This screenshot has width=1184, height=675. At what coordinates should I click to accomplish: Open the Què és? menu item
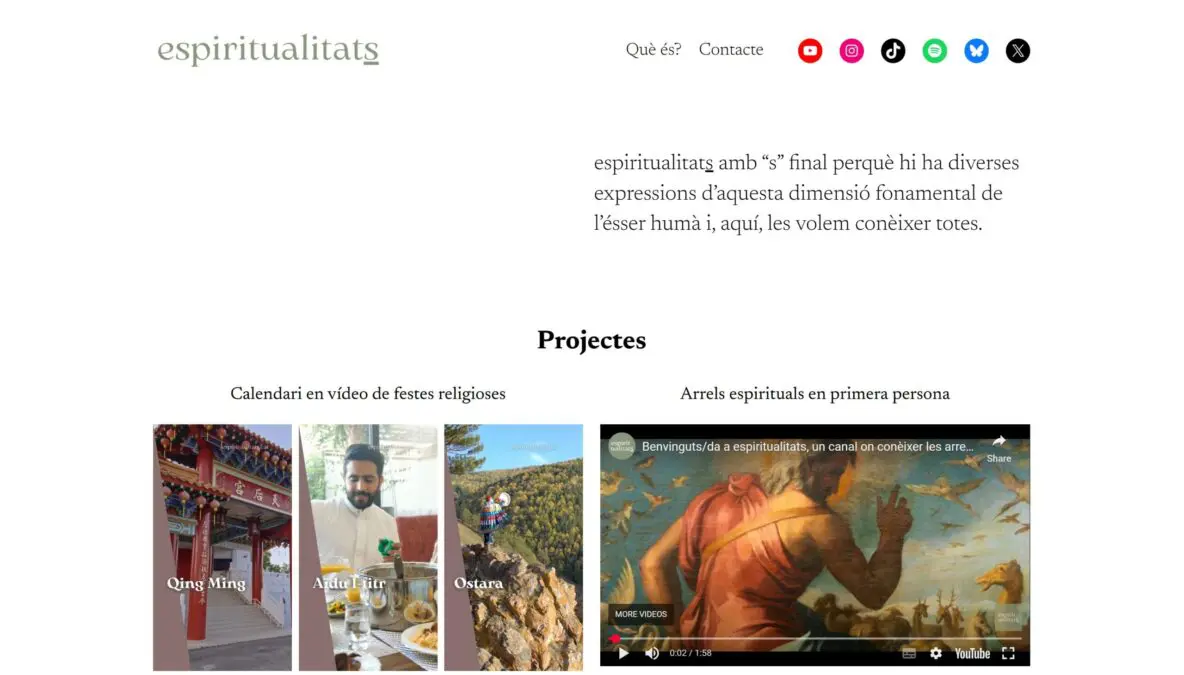[x=653, y=50]
